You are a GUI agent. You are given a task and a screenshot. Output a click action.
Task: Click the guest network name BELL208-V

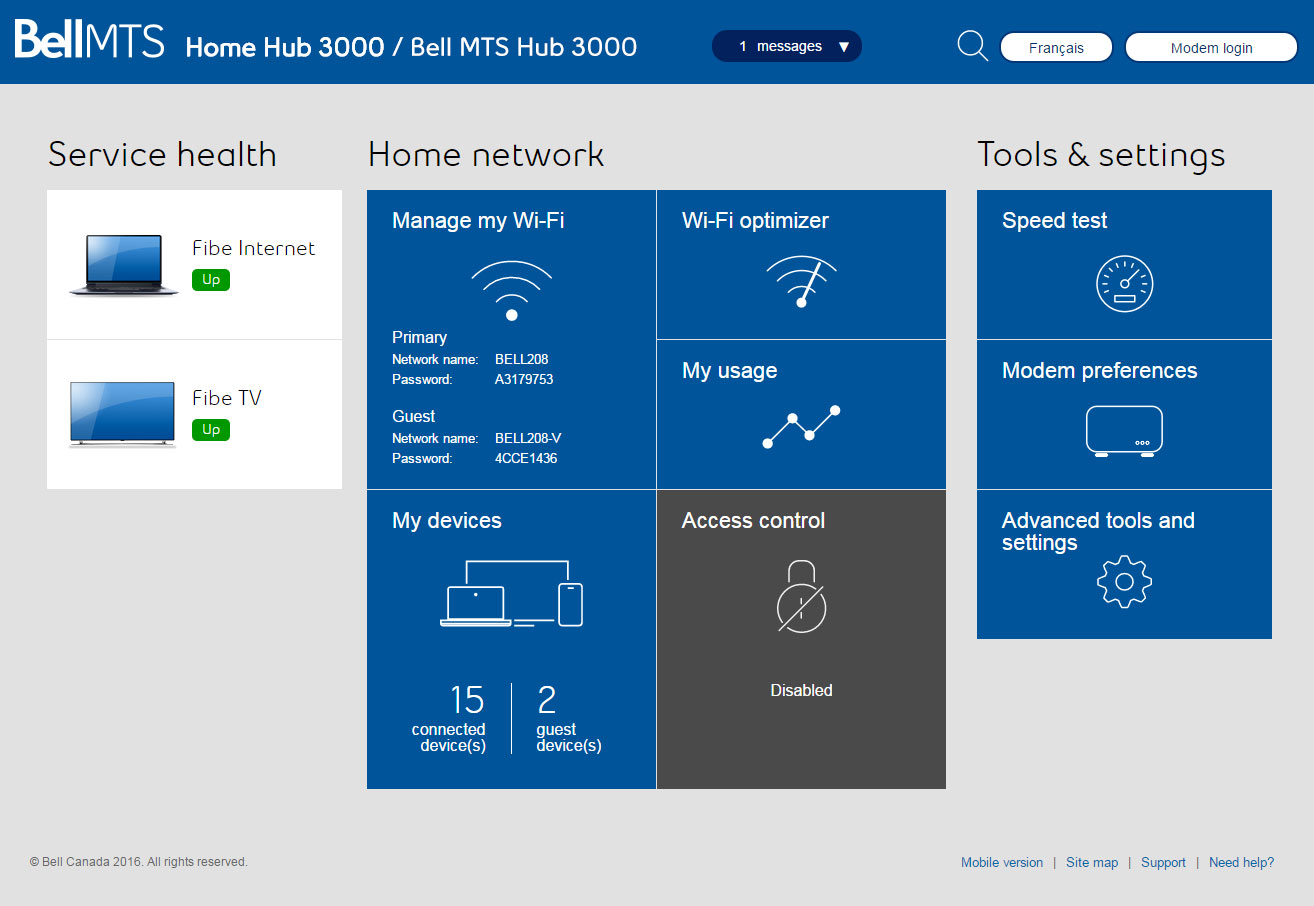528,438
